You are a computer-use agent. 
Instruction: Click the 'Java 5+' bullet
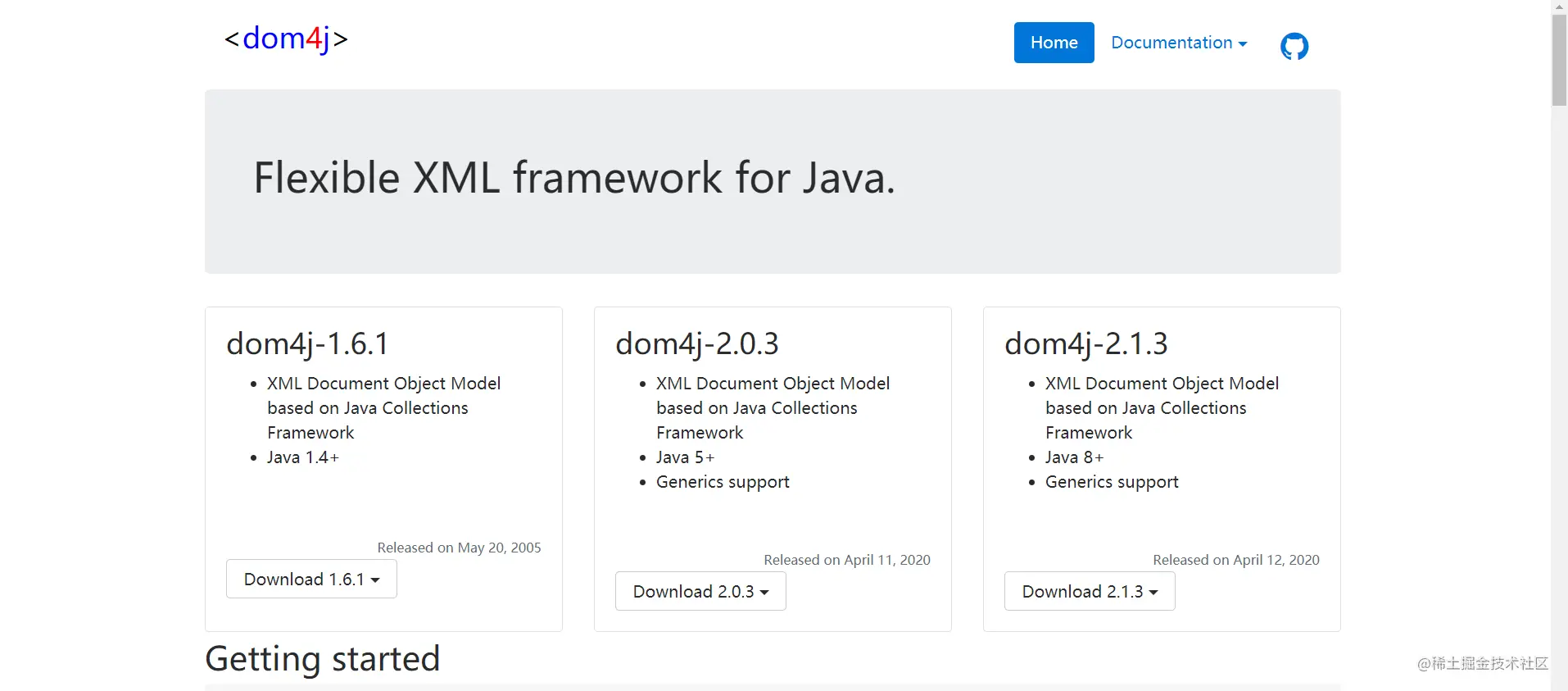point(685,457)
